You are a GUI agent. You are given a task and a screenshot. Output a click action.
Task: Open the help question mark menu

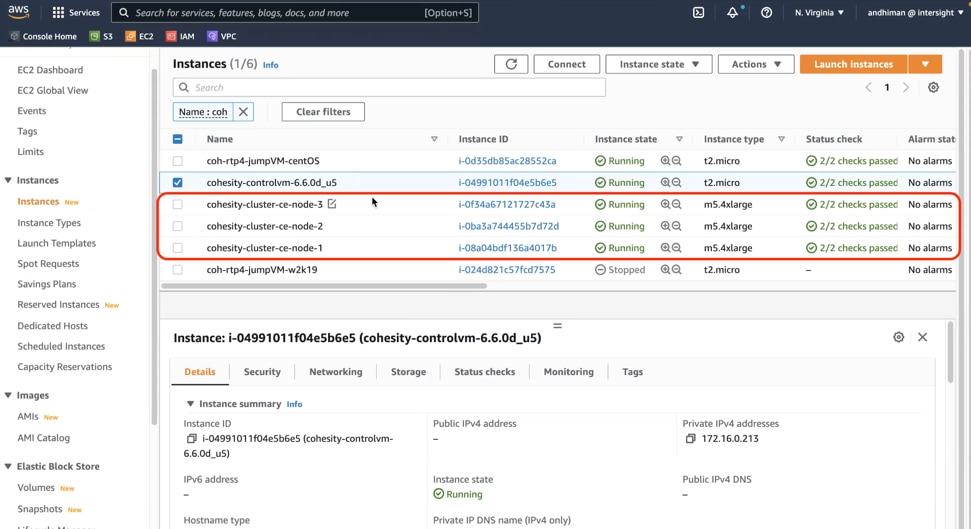pyautogui.click(x=767, y=12)
